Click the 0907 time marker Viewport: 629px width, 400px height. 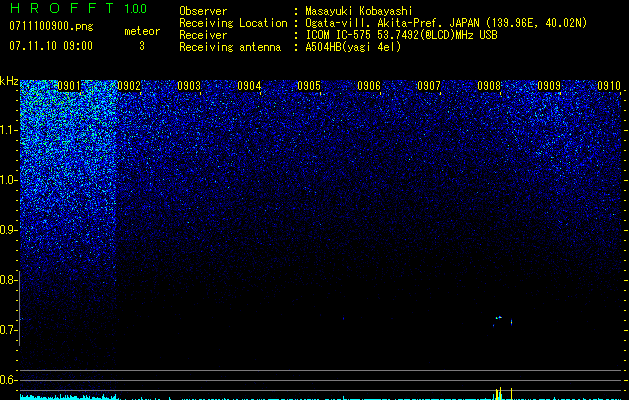pyautogui.click(x=429, y=86)
